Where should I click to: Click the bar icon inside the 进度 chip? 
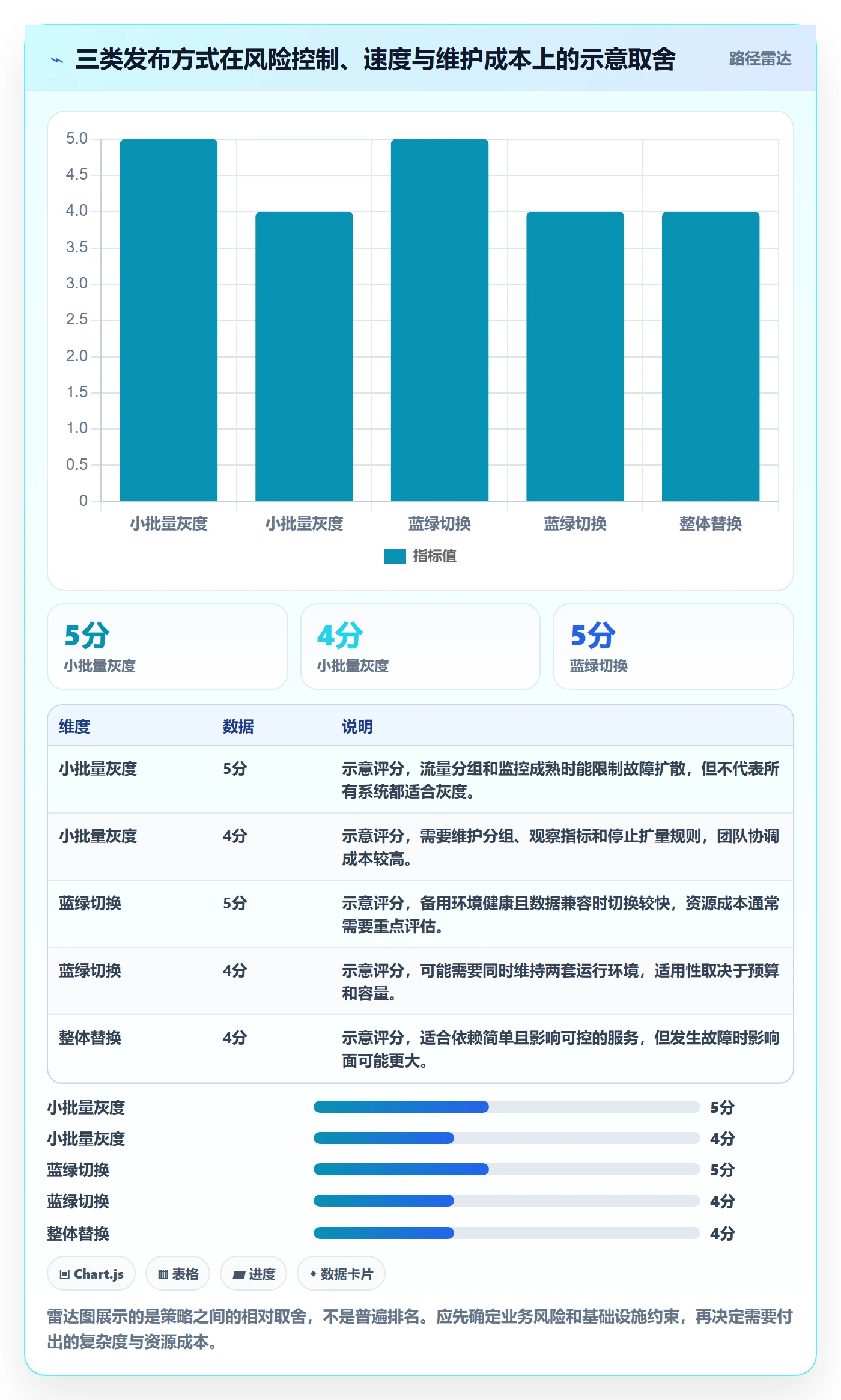click(x=239, y=1274)
